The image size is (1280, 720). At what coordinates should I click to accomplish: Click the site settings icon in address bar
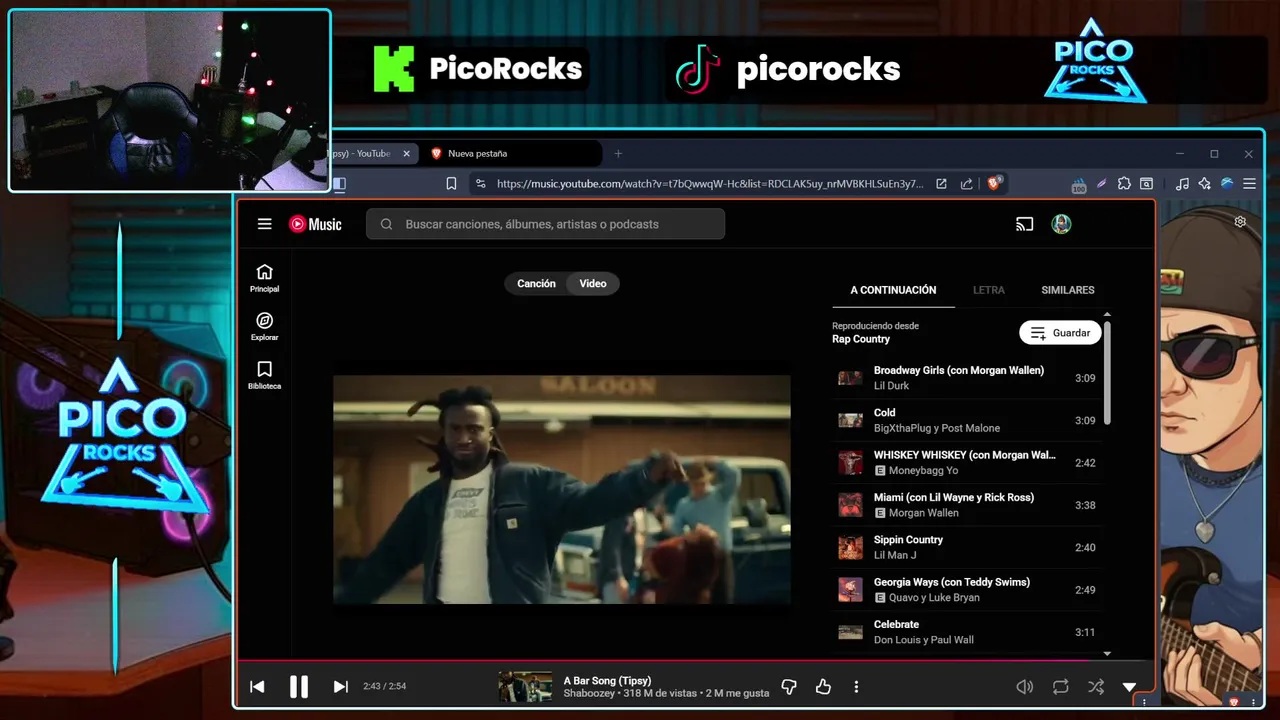[480, 184]
